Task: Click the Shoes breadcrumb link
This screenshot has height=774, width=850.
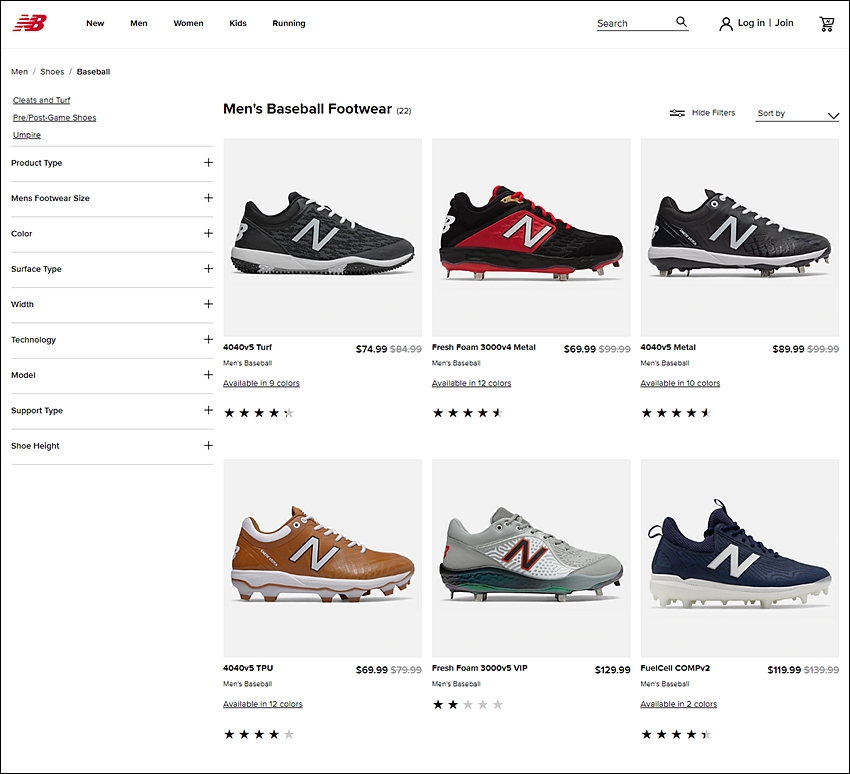Action: coord(52,72)
